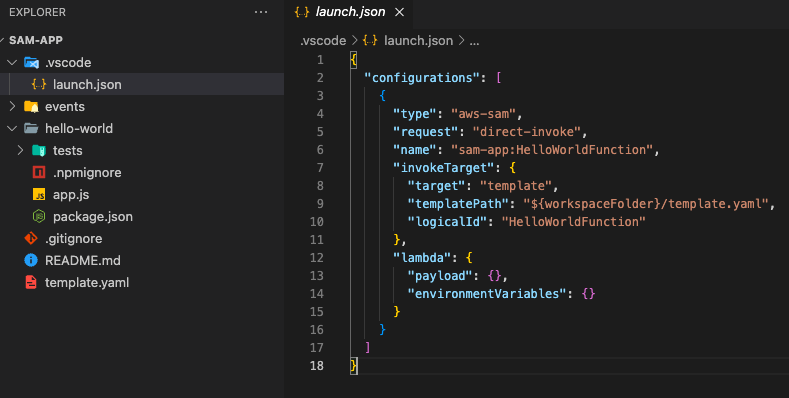Image resolution: width=789 pixels, height=398 pixels.
Task: Select the hello-world folder
Action: tap(79, 128)
